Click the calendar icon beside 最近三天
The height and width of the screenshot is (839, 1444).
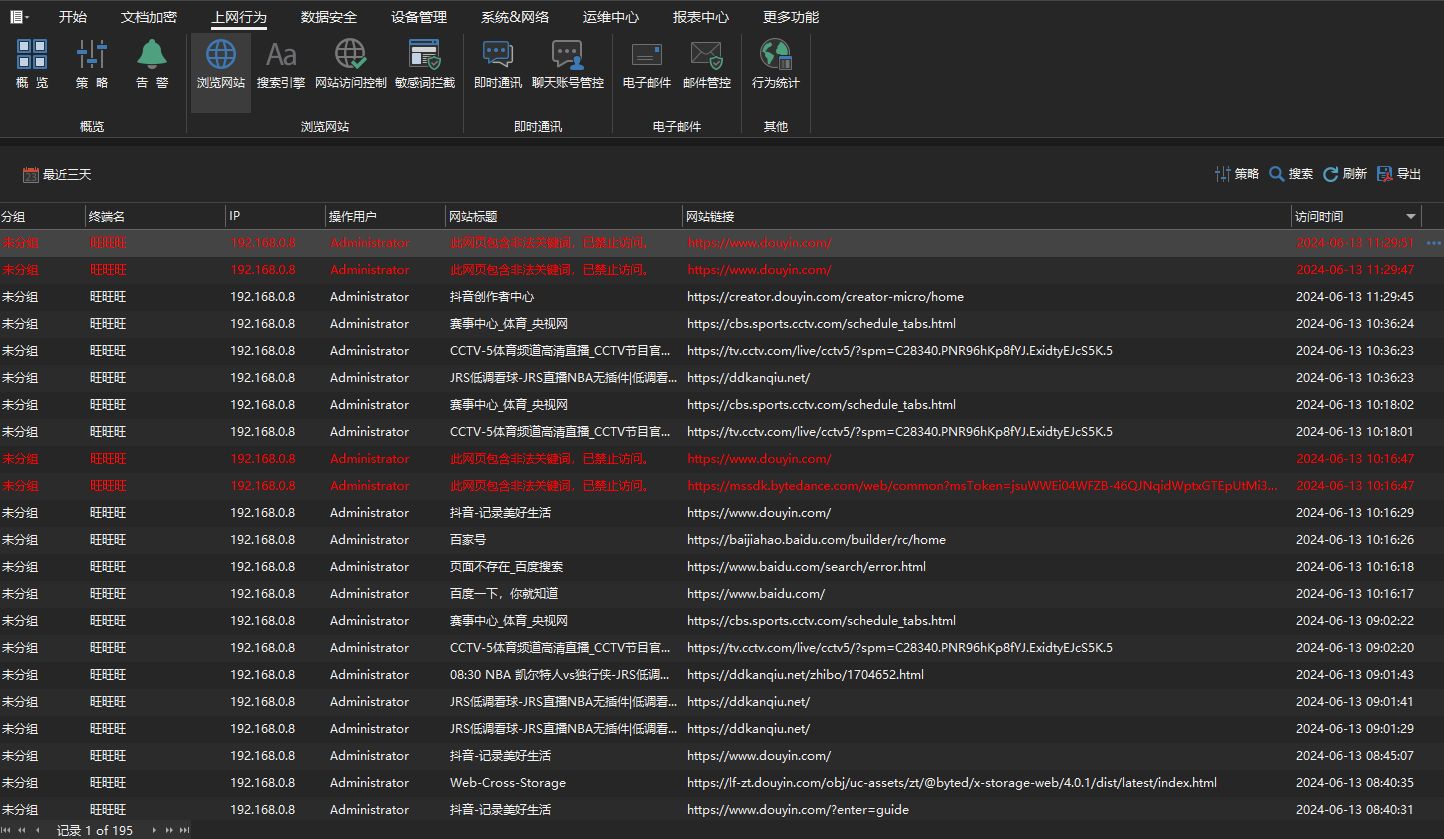click(31, 175)
